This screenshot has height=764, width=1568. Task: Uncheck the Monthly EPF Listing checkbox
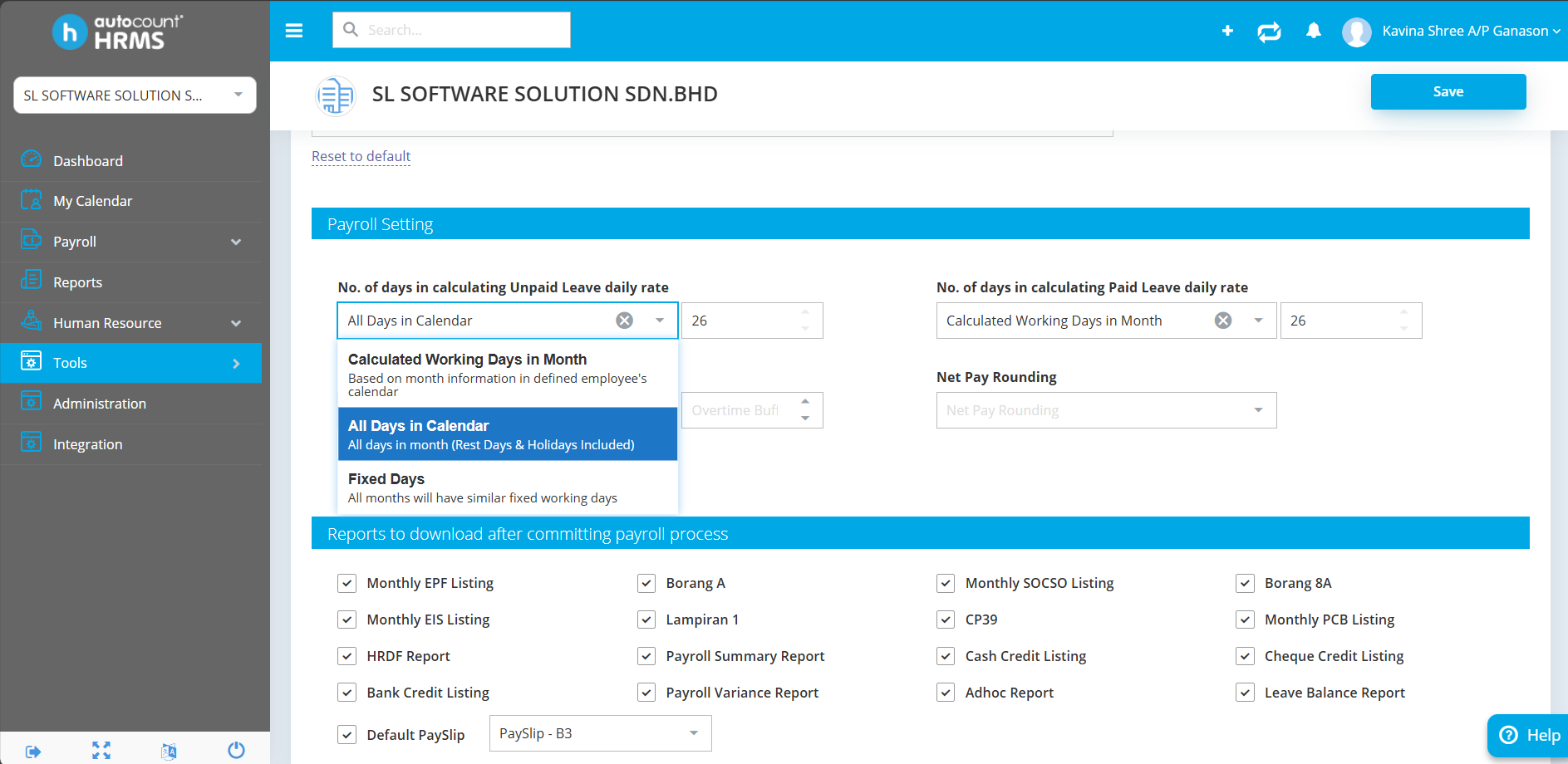coord(347,584)
